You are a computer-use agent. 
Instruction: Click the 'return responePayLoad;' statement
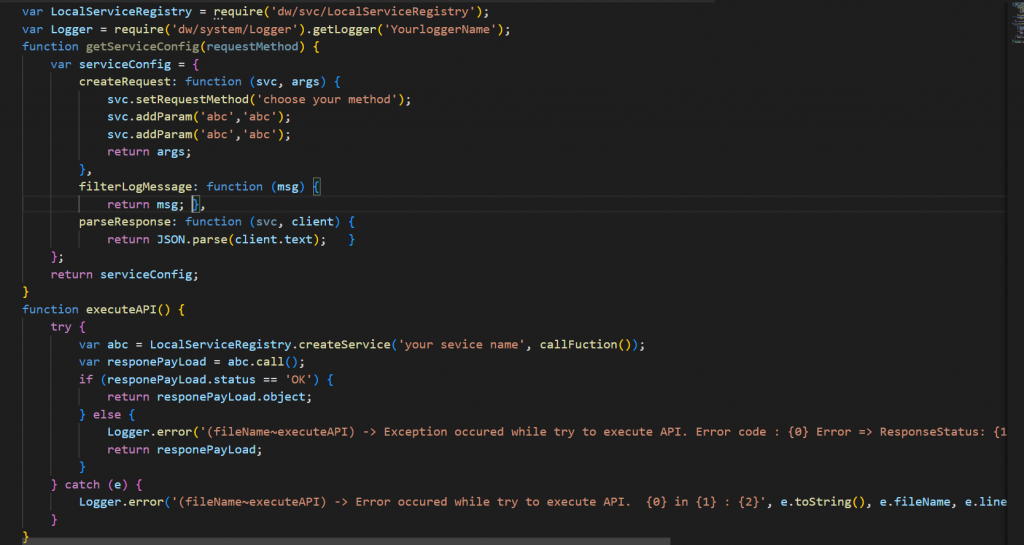click(x=185, y=450)
